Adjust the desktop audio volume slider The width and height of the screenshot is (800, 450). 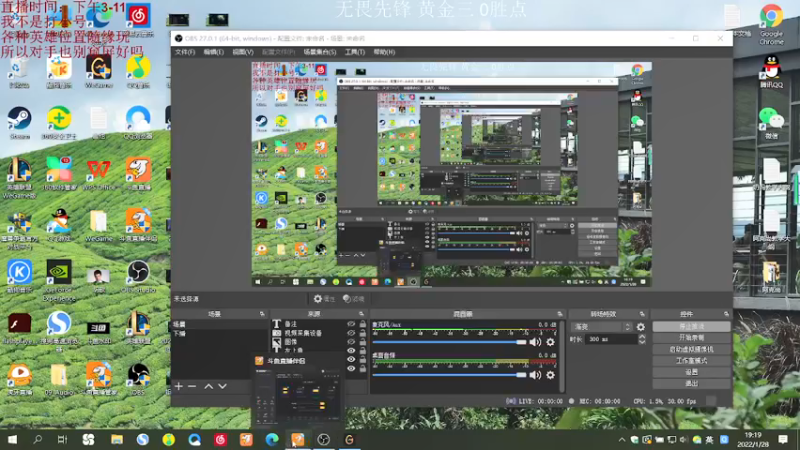tap(449, 375)
